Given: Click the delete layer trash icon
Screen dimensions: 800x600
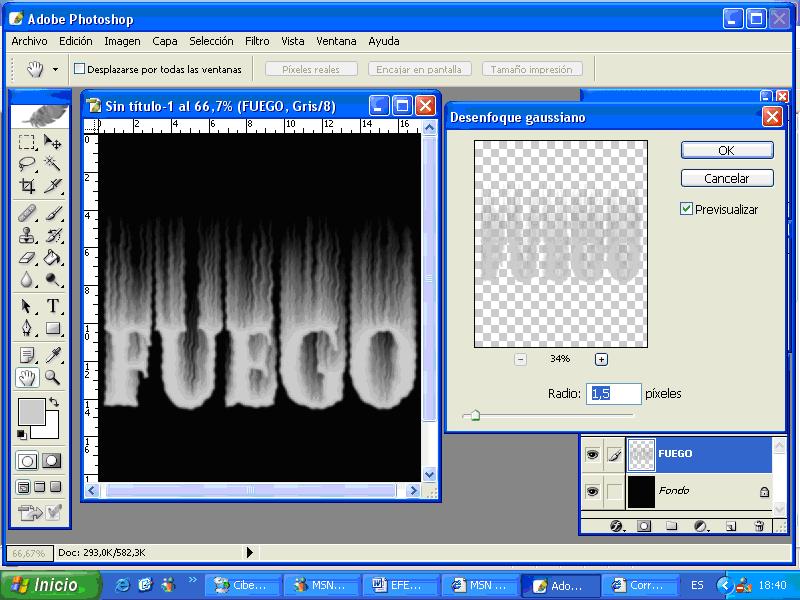Looking at the screenshot, I should click(x=759, y=525).
